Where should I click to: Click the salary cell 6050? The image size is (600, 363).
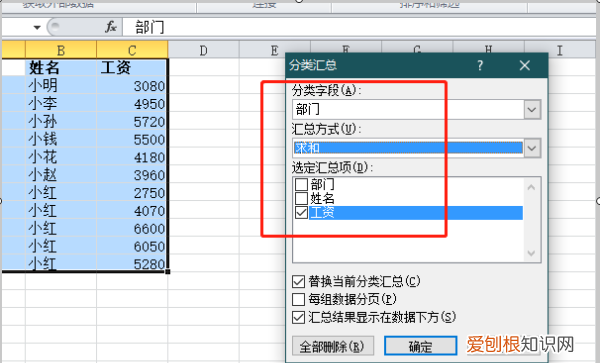coord(132,246)
